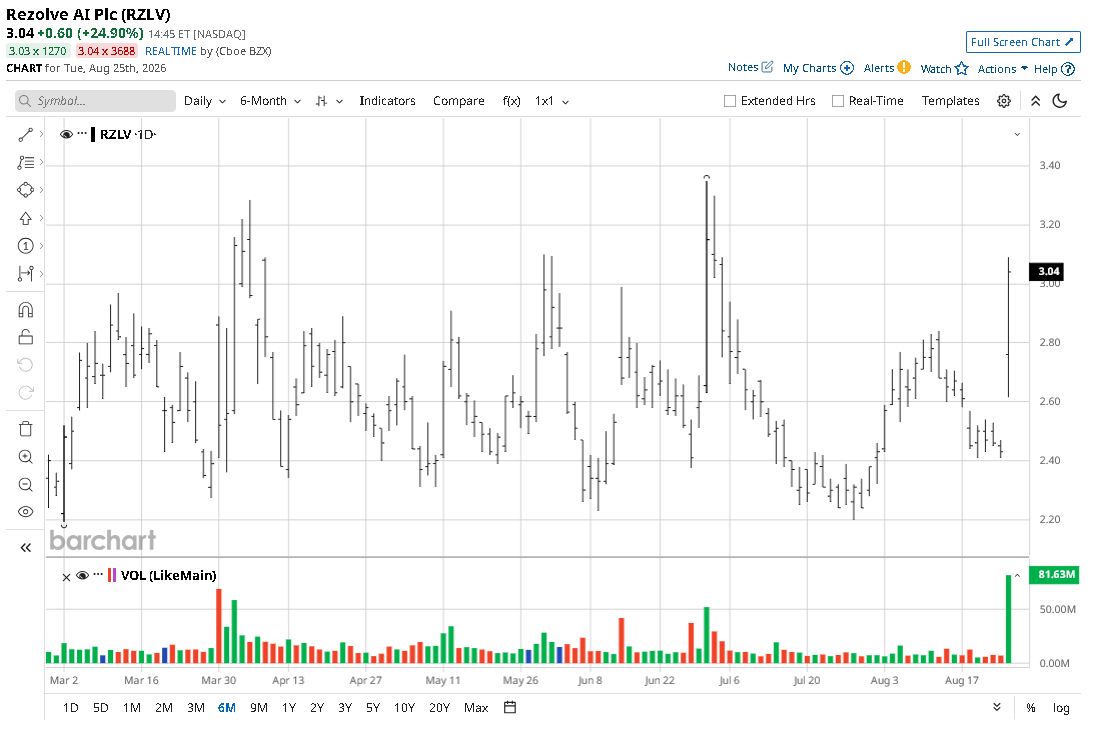Open the 1x1 grid layout dropdown
This screenshot has height=741, width=1117.
tap(551, 101)
